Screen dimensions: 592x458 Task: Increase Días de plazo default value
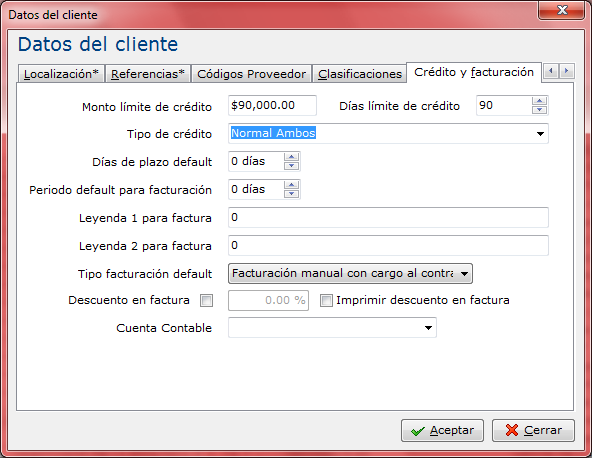[291, 157]
